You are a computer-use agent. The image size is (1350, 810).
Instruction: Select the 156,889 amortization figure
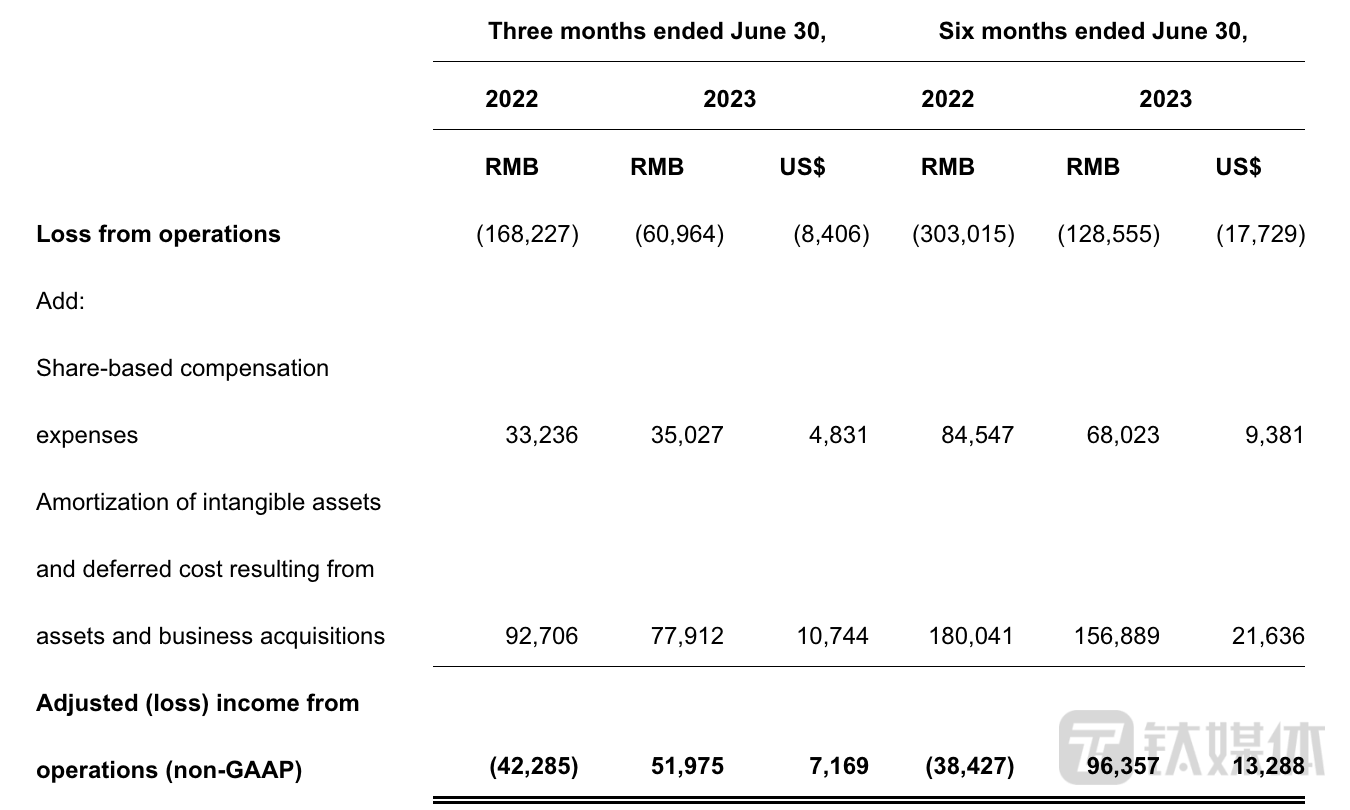(x=1116, y=636)
